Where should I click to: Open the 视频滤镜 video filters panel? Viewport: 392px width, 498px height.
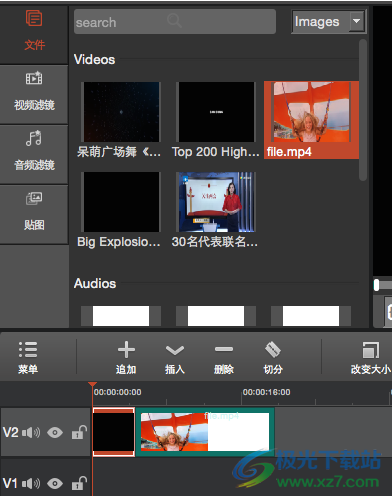click(34, 95)
